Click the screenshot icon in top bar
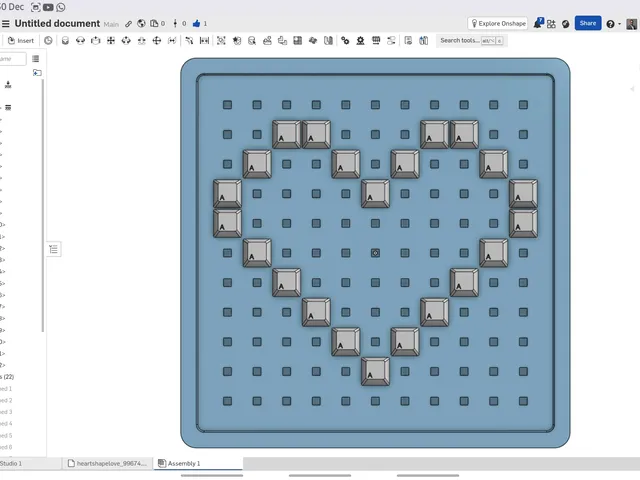 36,7
